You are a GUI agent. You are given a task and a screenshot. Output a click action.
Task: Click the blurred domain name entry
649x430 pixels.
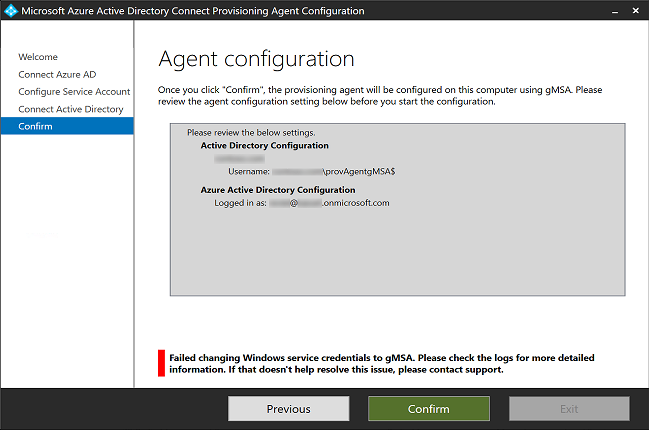[239, 159]
